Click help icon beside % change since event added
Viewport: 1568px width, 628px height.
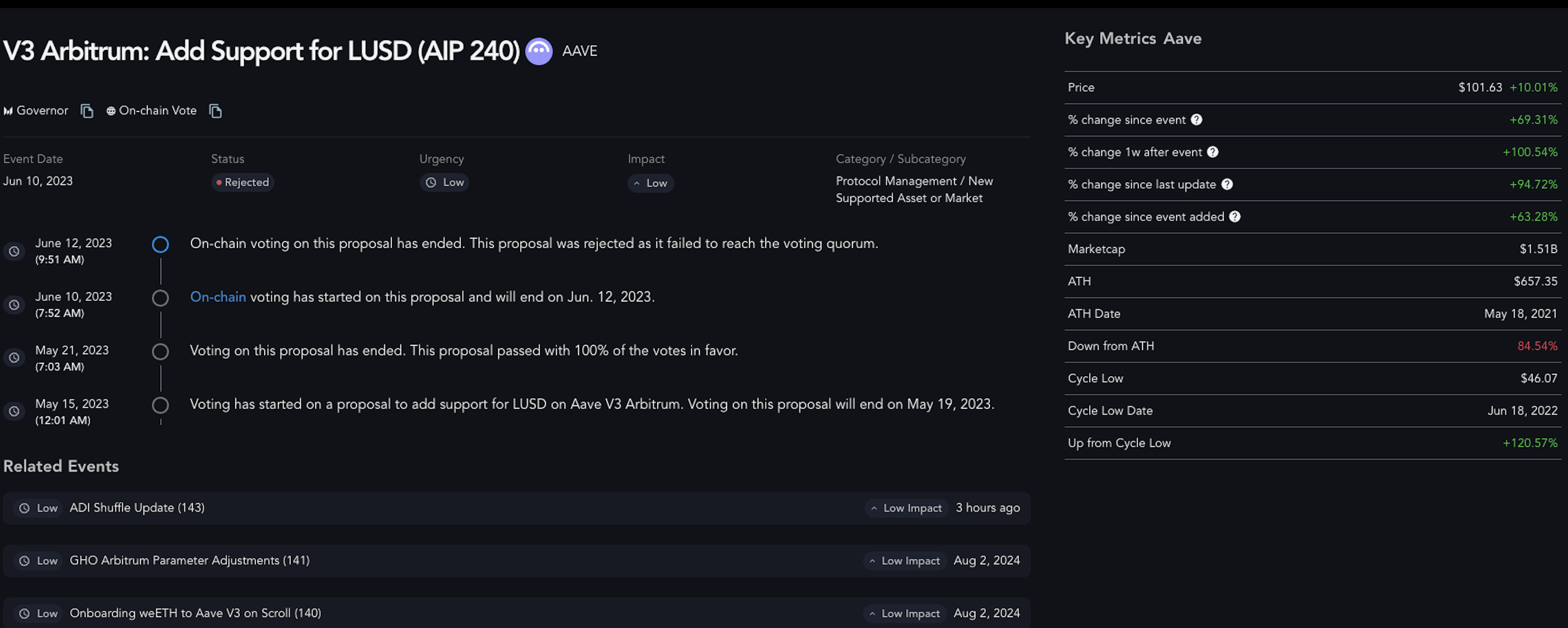point(1234,217)
